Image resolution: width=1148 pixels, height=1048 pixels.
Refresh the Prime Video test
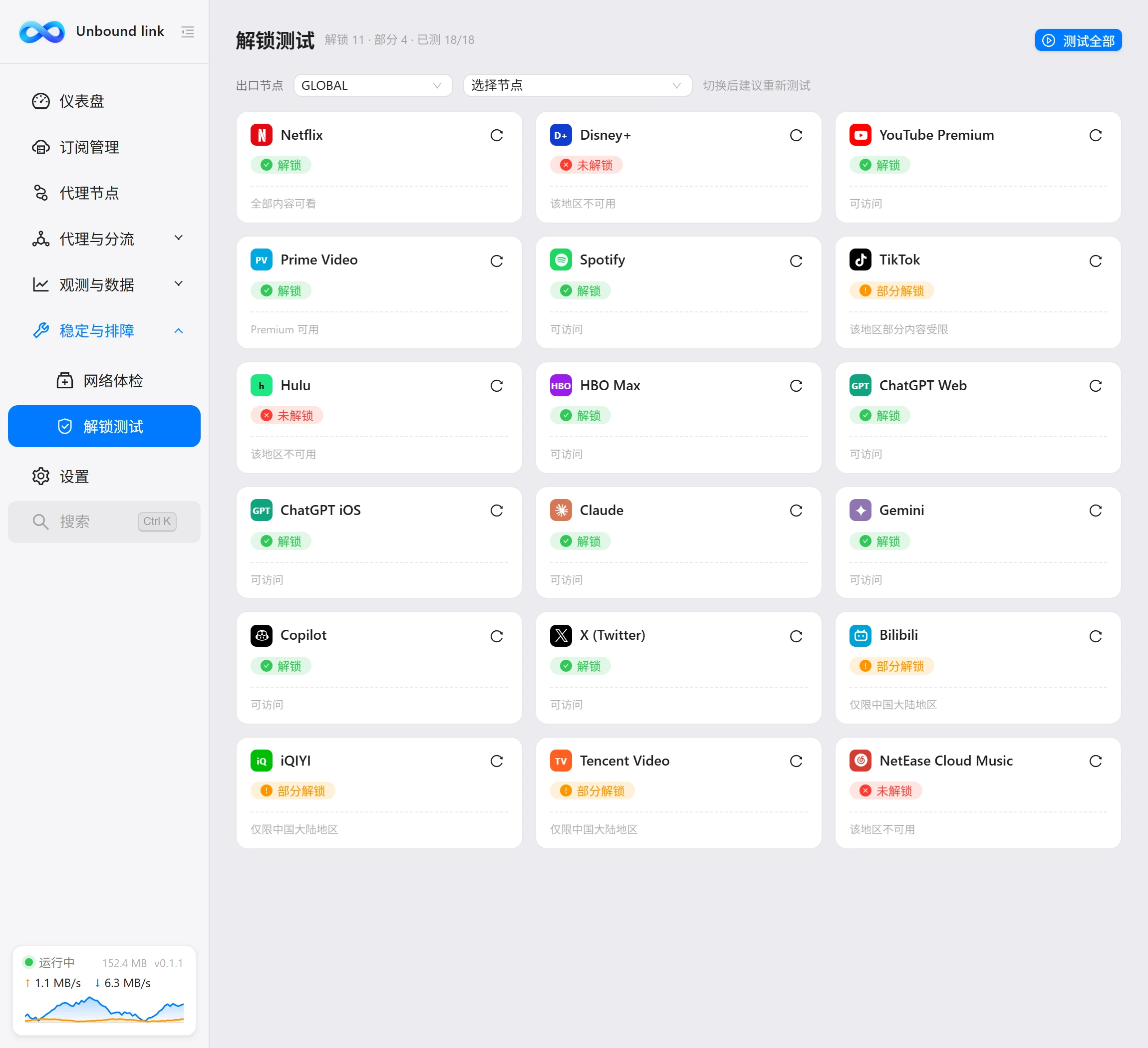click(497, 261)
